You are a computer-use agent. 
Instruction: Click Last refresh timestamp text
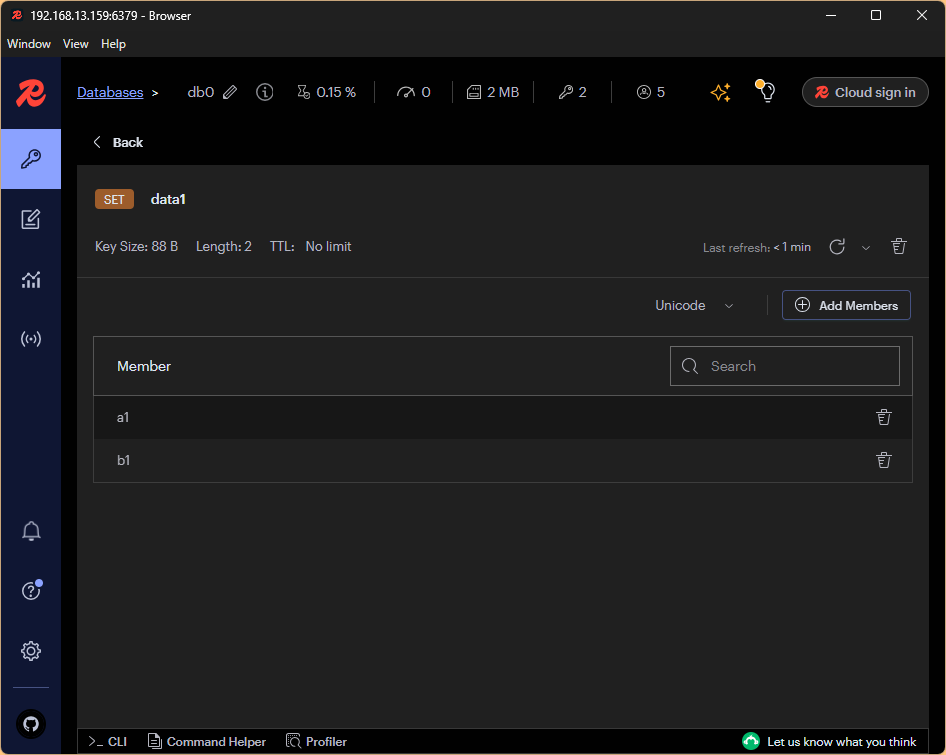(x=757, y=247)
